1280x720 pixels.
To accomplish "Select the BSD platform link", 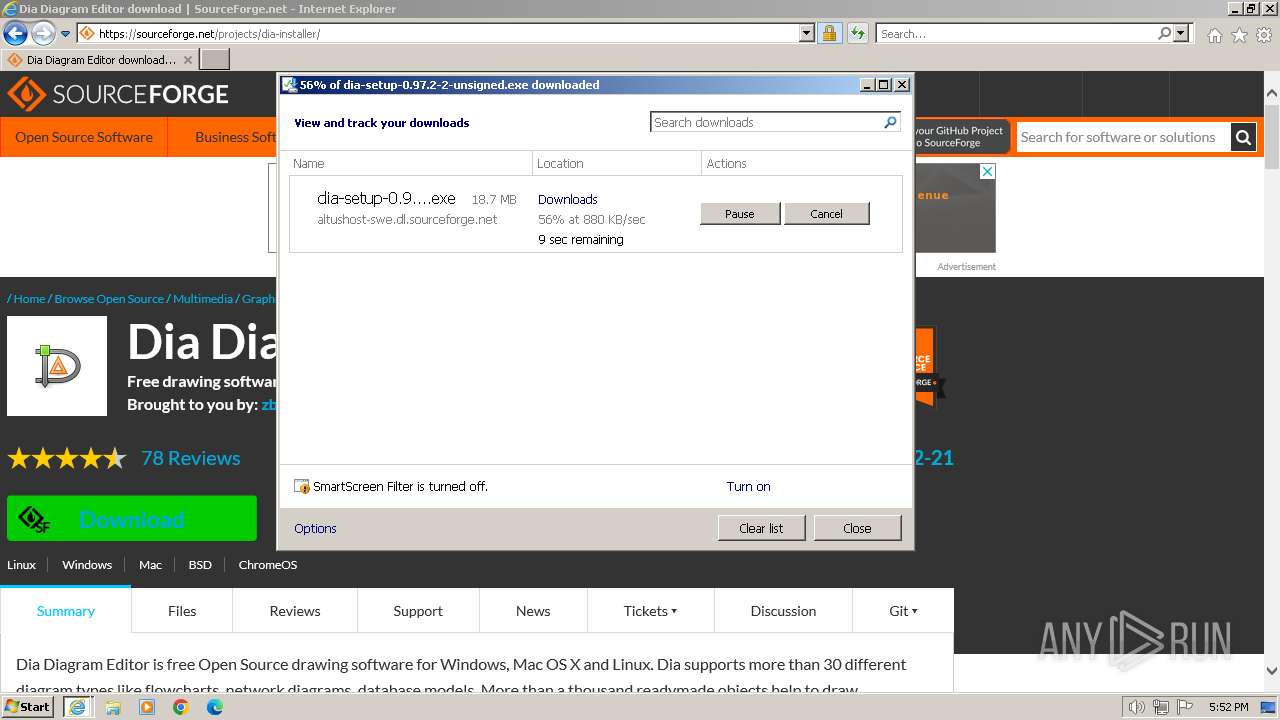I will coord(200,565).
